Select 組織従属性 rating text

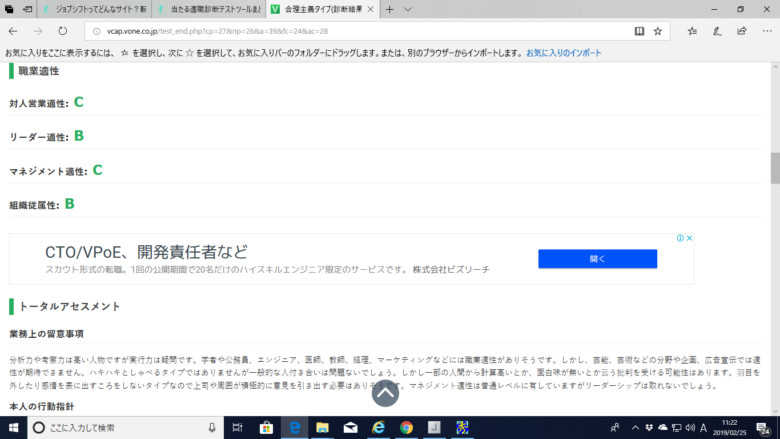click(x=42, y=204)
